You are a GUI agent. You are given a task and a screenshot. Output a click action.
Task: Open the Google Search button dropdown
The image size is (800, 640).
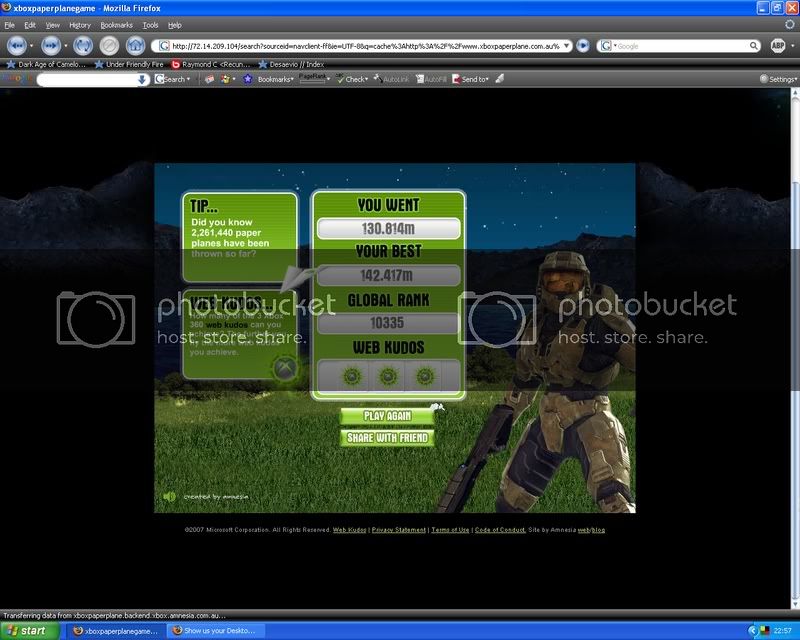pyautogui.click(x=188, y=80)
